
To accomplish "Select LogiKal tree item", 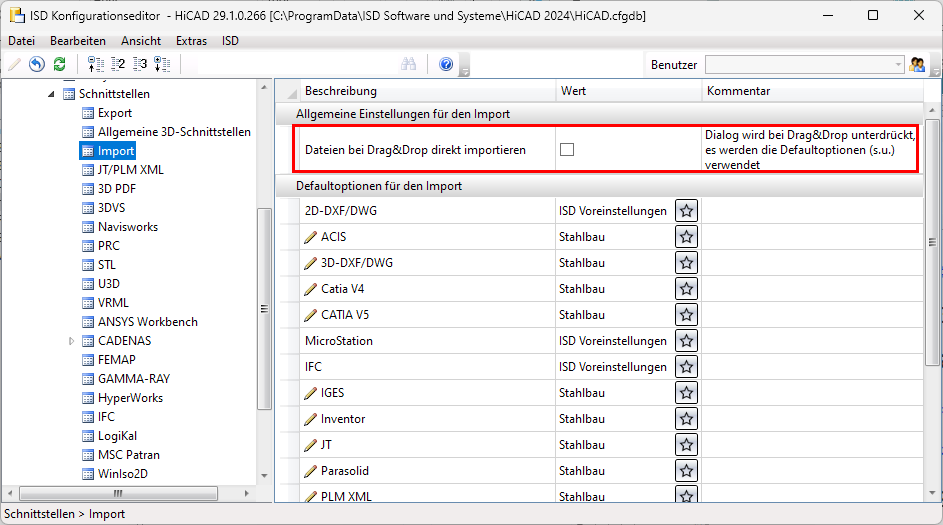I will (x=117, y=436).
